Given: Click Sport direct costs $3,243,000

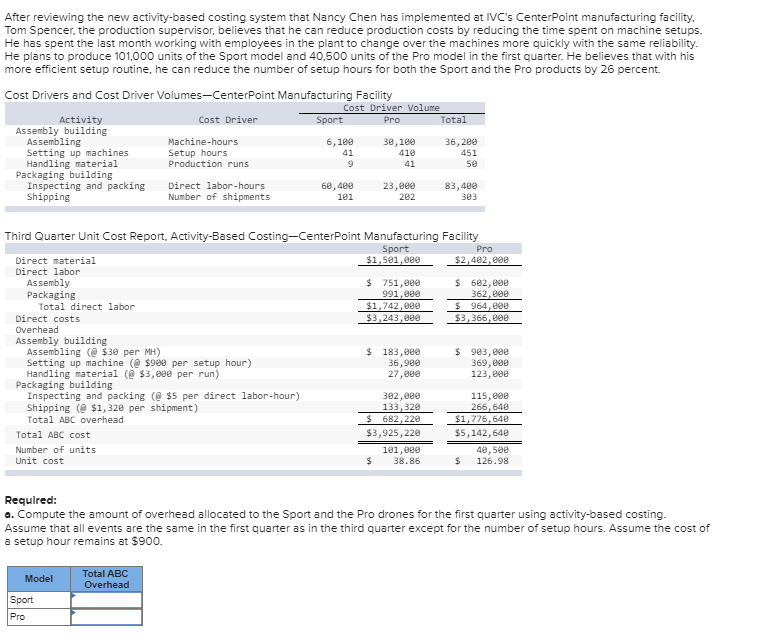Looking at the screenshot, I should pyautogui.click(x=393, y=318).
